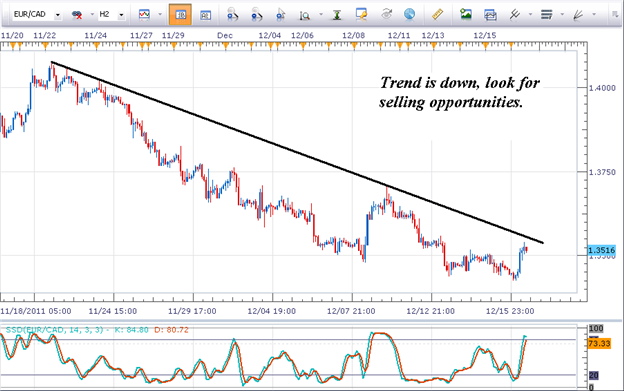
Task: Select the magnifier zoom tool icon
Action: (x=305, y=16)
